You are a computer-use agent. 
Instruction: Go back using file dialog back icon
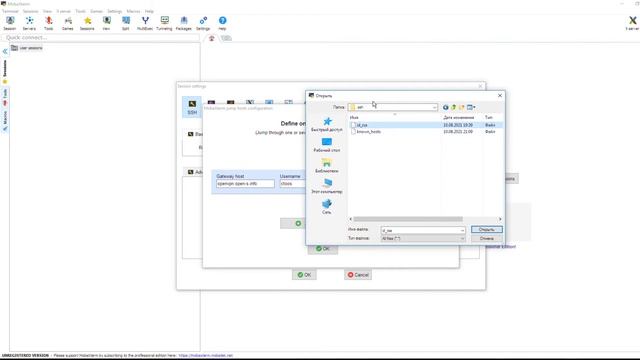click(x=445, y=107)
